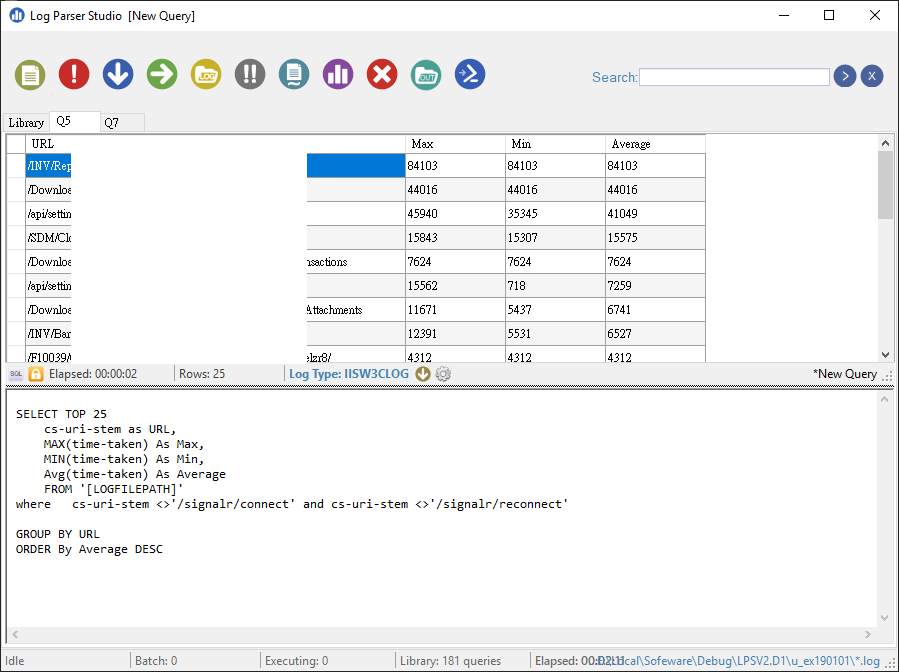
Task: Click the search forward arrow button
Action: (x=844, y=76)
